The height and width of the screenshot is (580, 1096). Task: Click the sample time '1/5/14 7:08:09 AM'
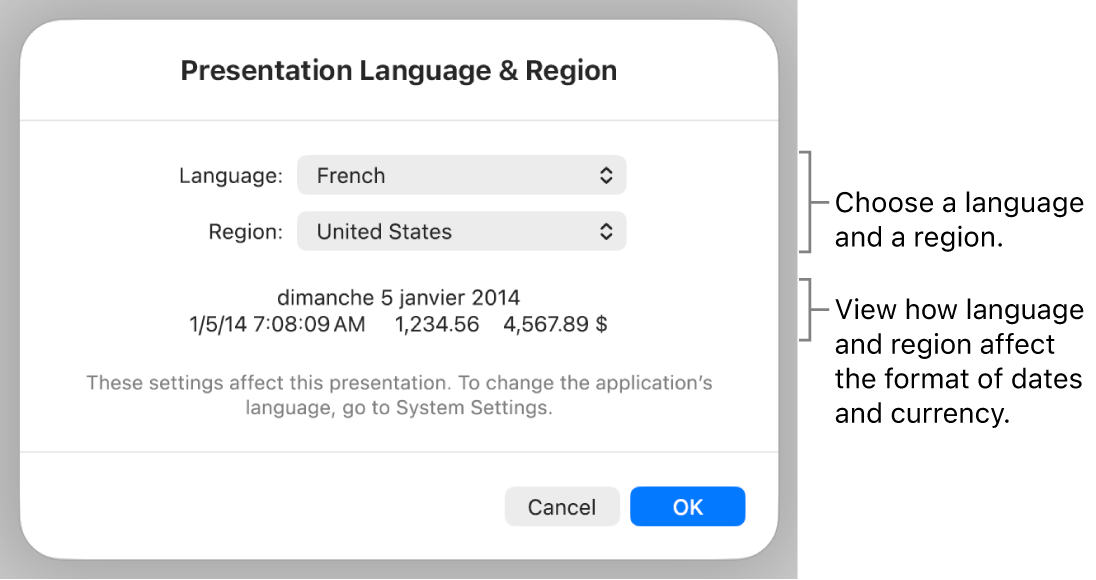(277, 324)
